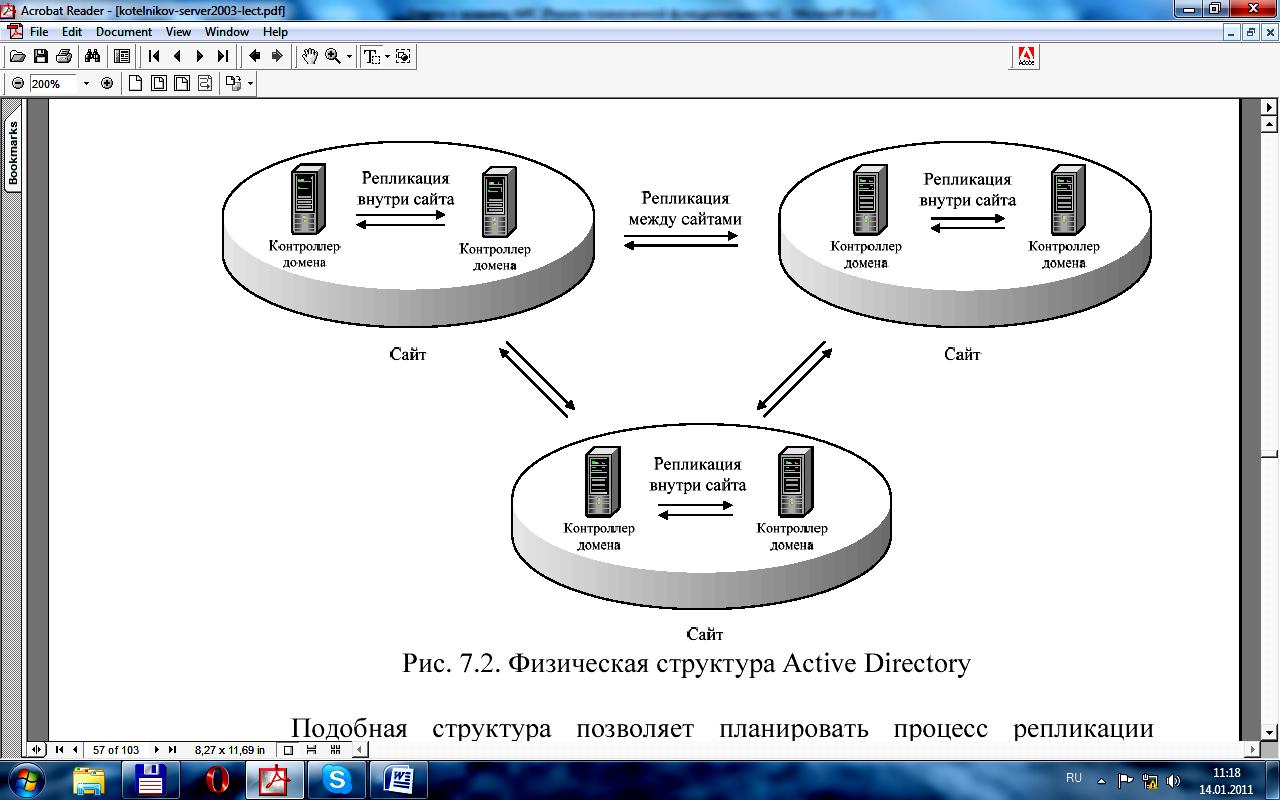Open Find with the binoculars icon
Viewport: 1280px width, 800px height.
93,57
